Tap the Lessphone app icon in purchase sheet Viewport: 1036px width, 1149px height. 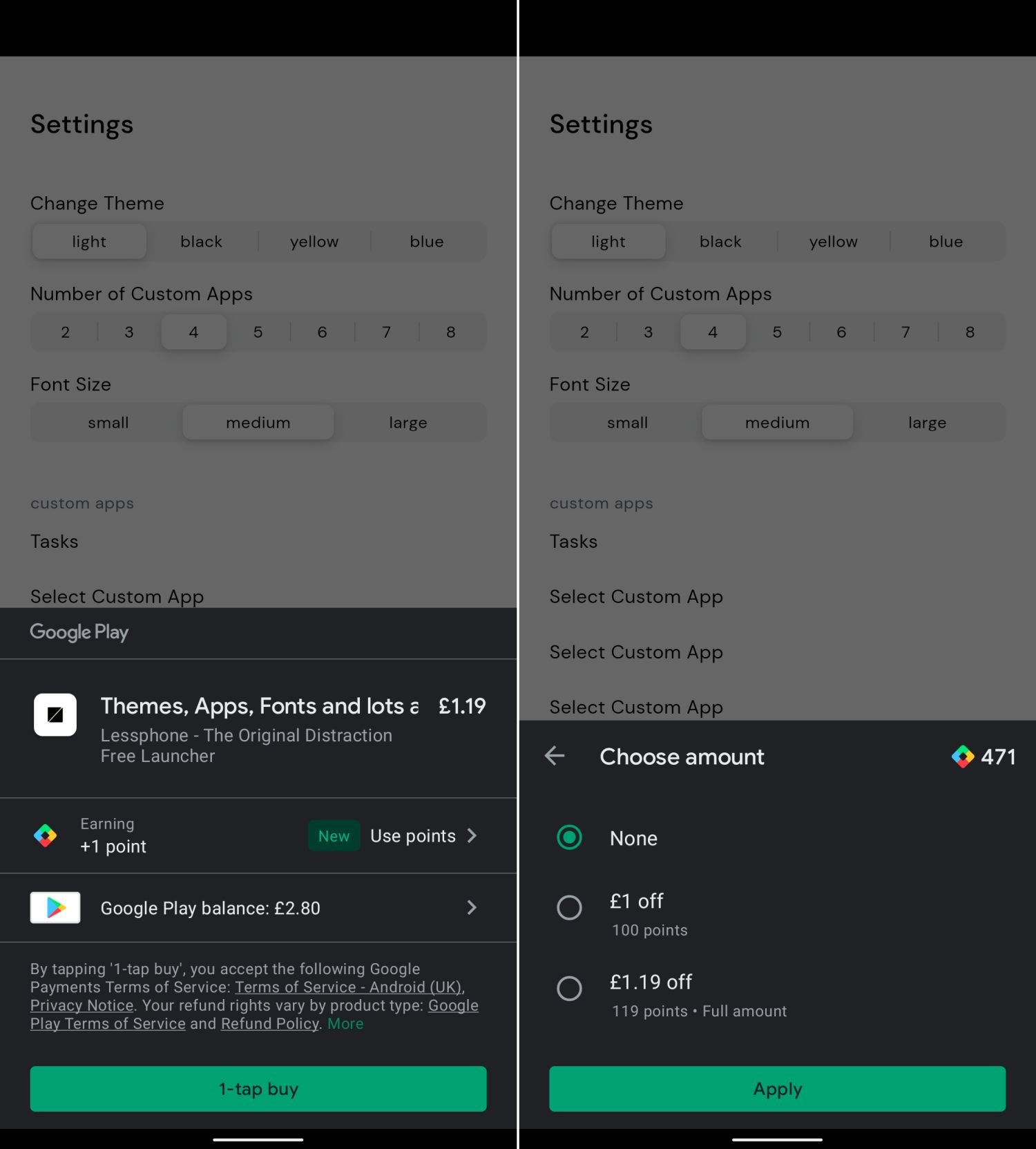[x=55, y=714]
